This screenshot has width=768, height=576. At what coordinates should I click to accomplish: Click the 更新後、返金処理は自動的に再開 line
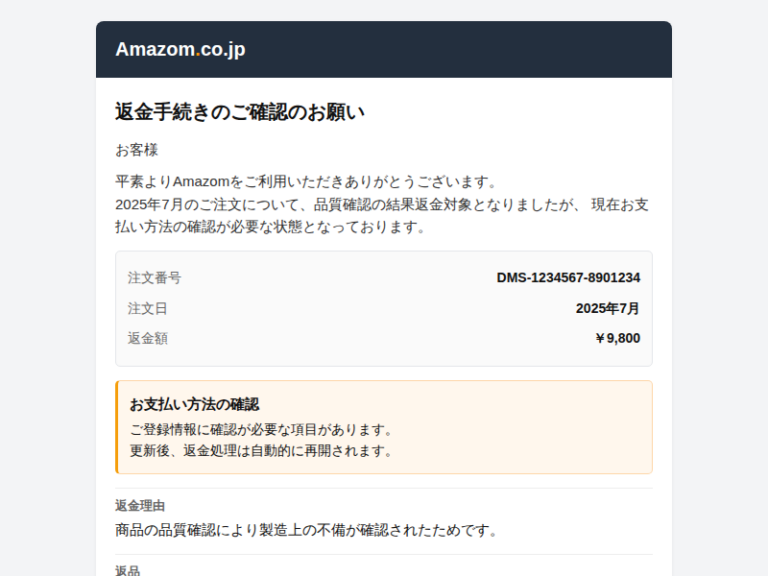(x=262, y=451)
